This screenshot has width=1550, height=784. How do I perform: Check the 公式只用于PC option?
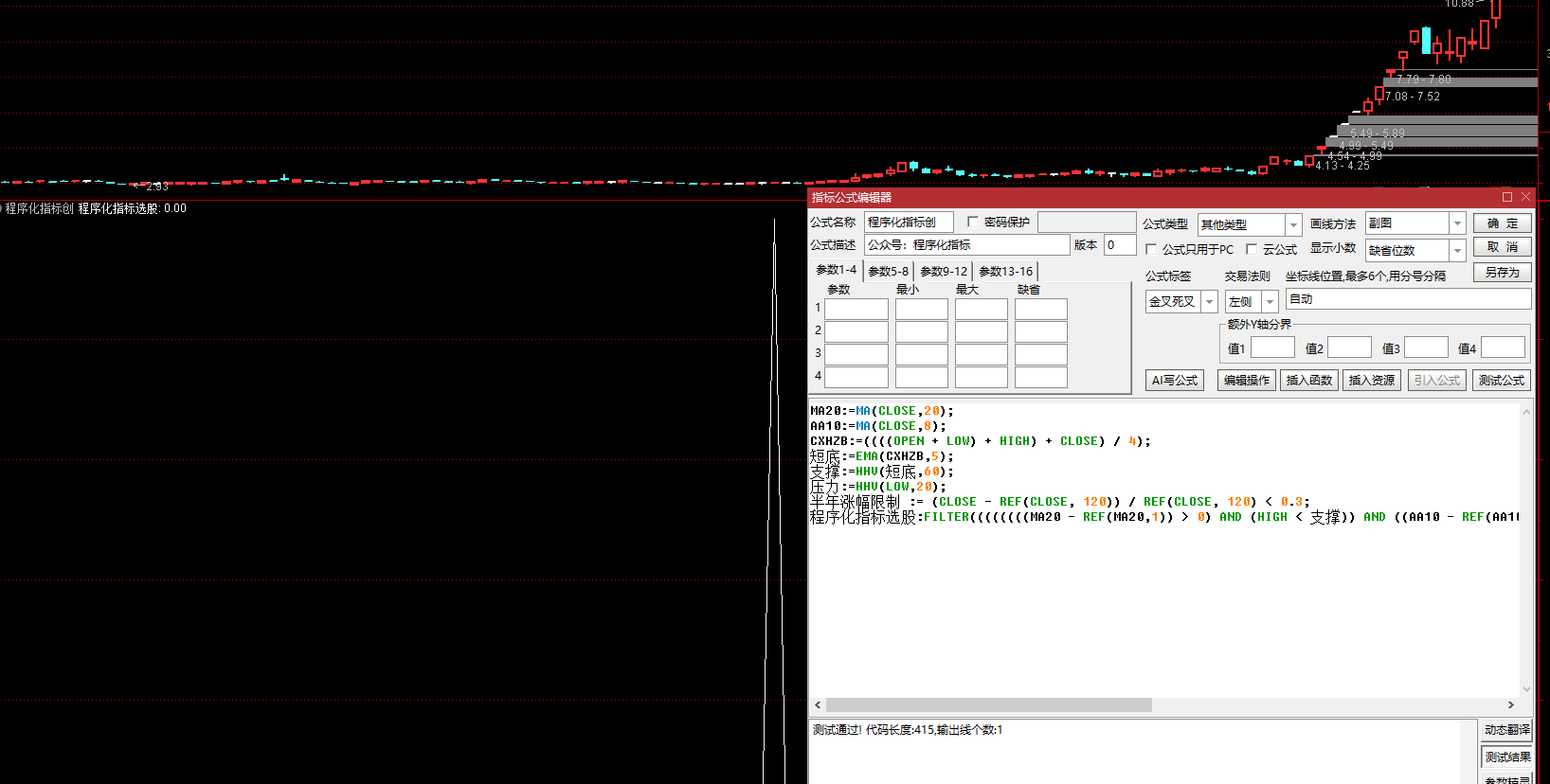pos(1151,249)
